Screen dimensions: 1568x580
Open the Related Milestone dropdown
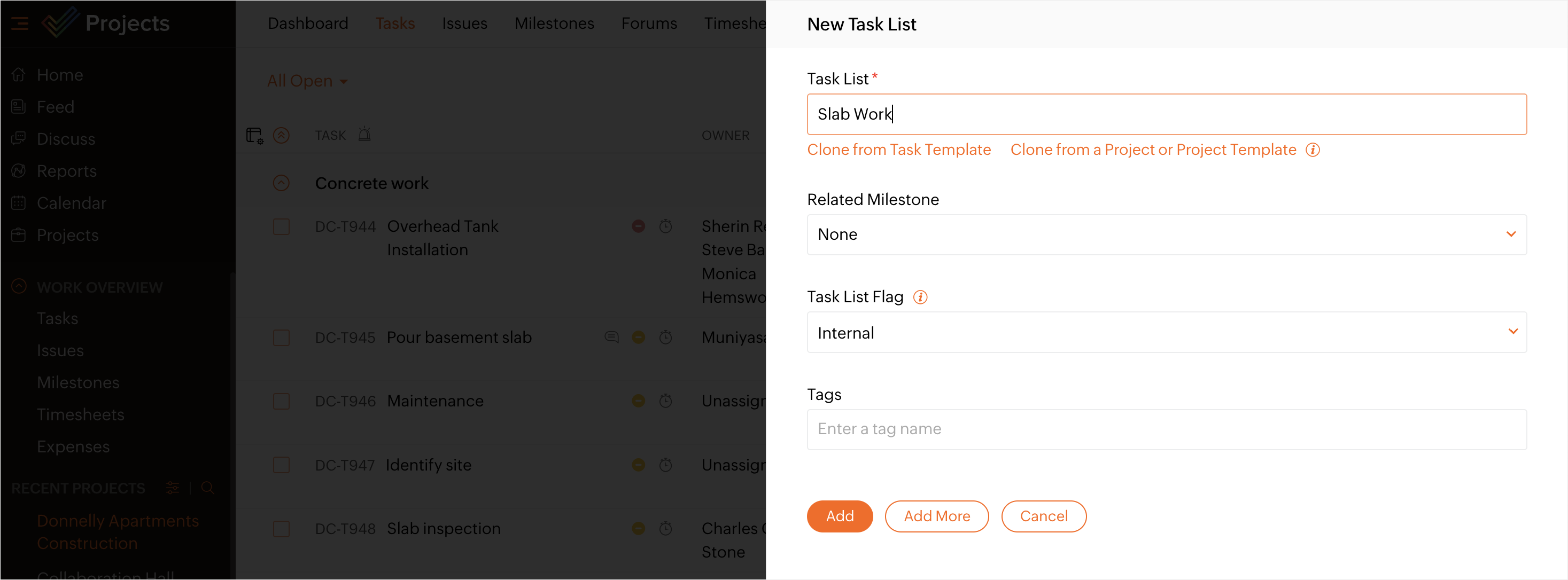pos(1166,234)
